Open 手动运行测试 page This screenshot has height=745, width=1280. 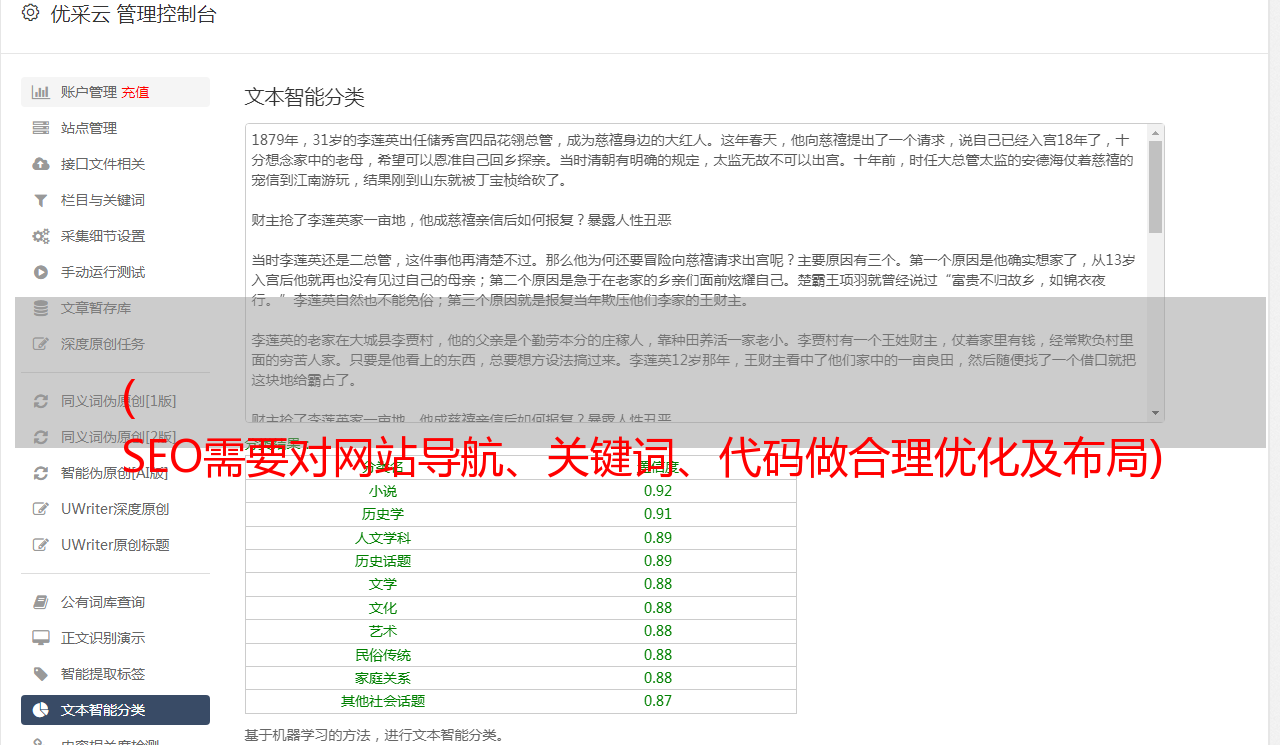(x=115, y=272)
